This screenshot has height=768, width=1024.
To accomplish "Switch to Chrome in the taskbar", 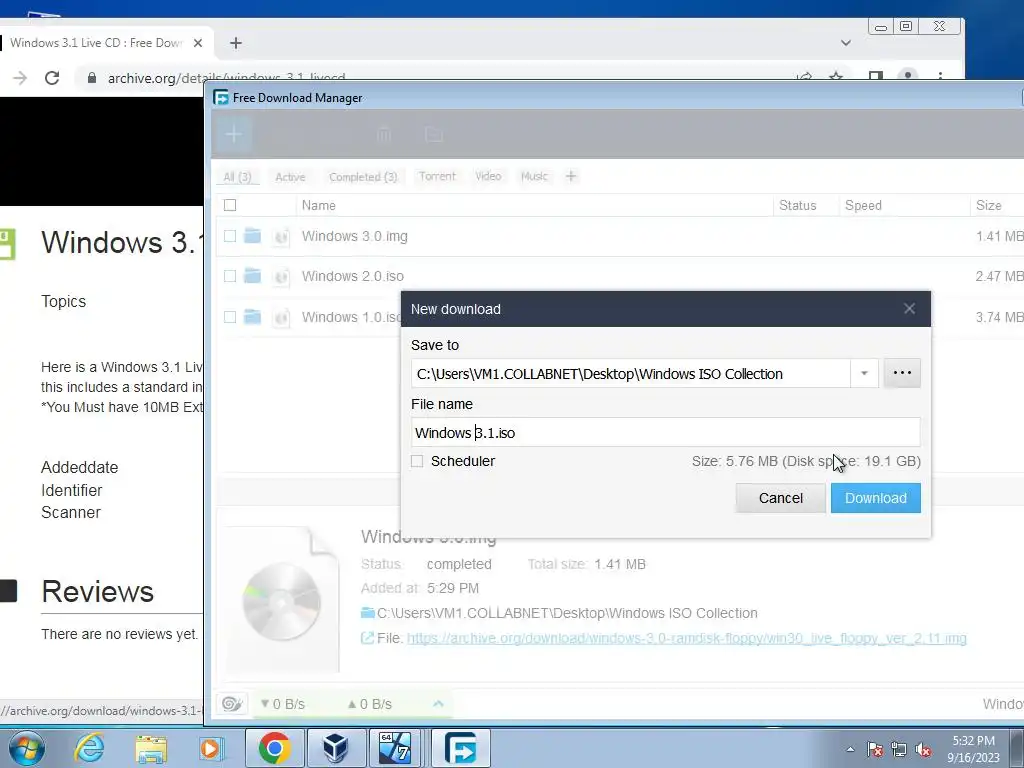I will click(274, 748).
